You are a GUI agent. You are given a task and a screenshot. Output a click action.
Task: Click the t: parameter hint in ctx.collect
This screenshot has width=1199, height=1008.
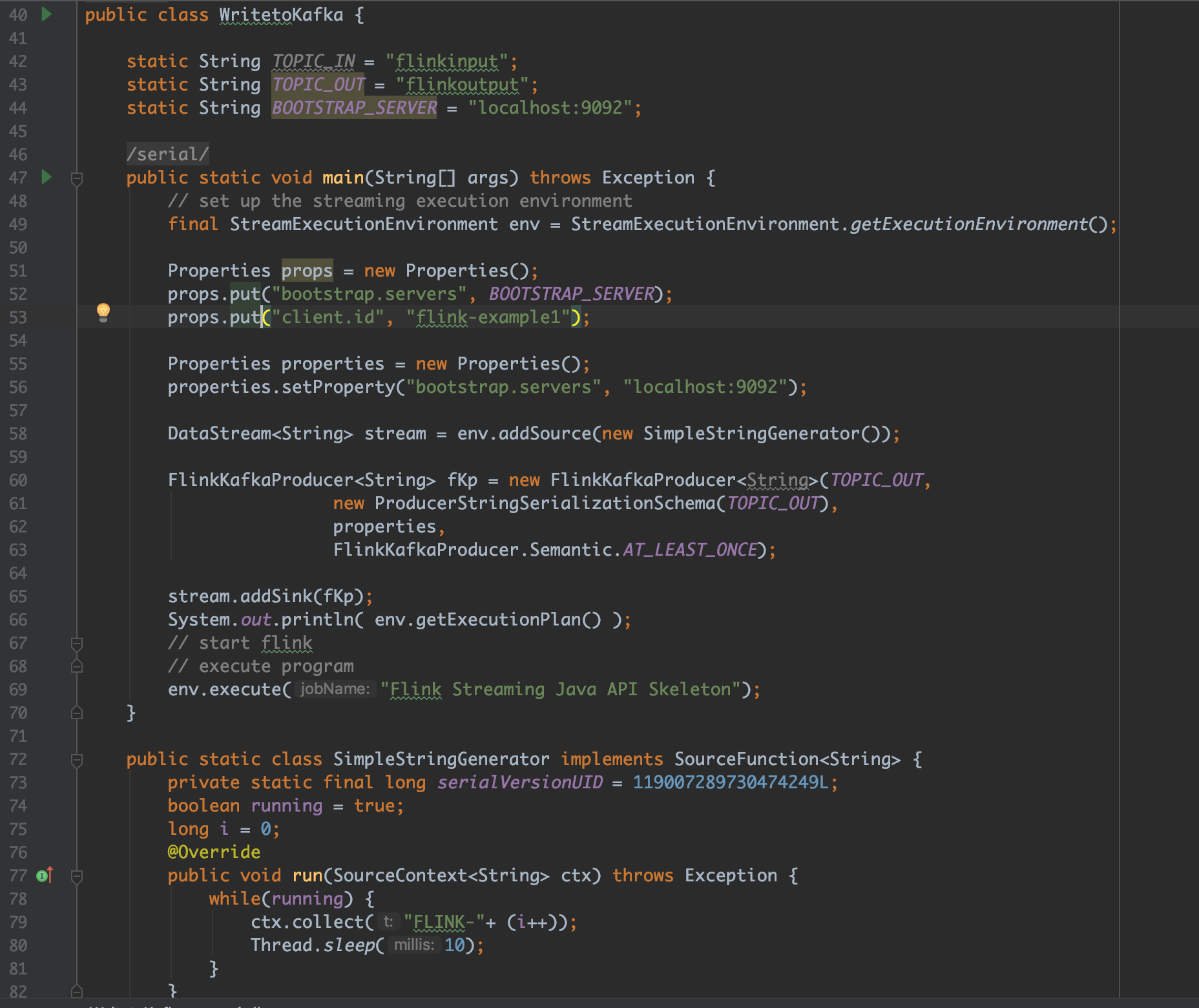point(388,922)
